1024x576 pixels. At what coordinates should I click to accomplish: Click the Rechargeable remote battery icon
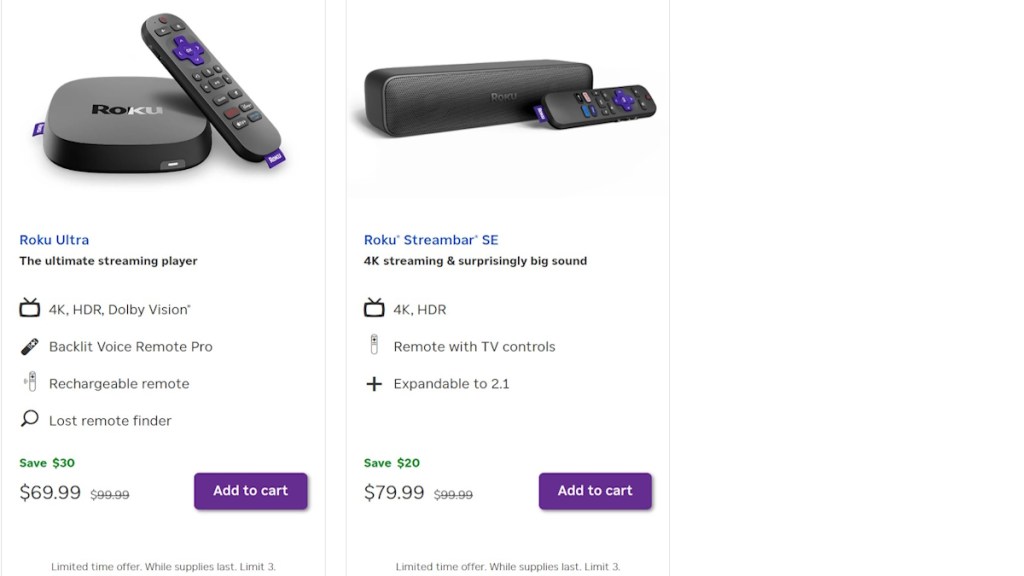tap(29, 382)
